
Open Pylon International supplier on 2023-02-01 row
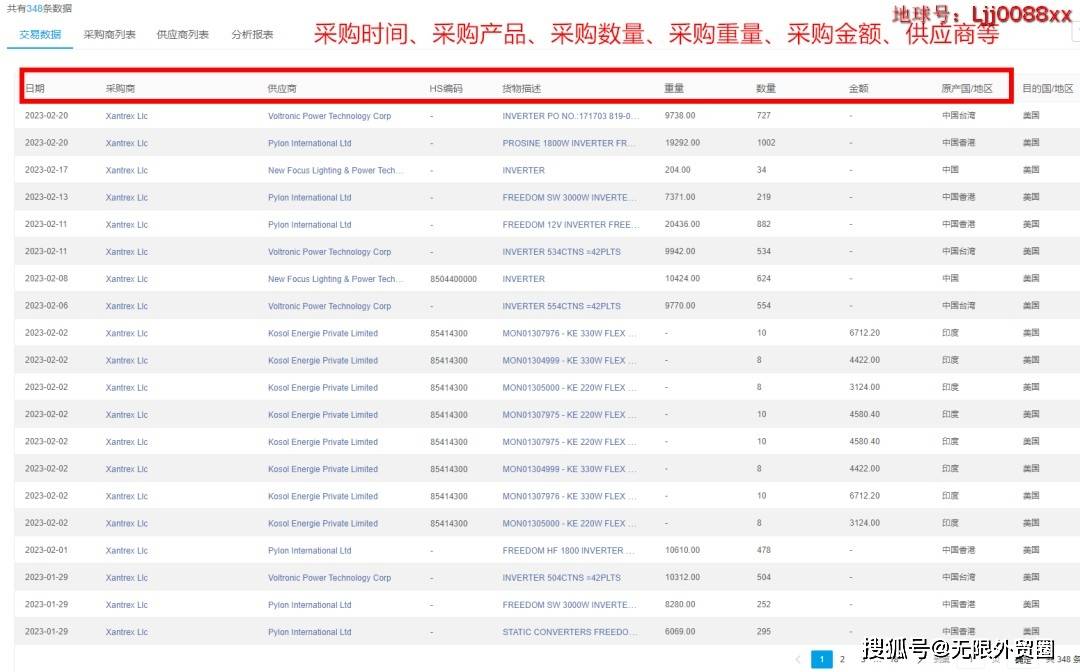(309, 550)
